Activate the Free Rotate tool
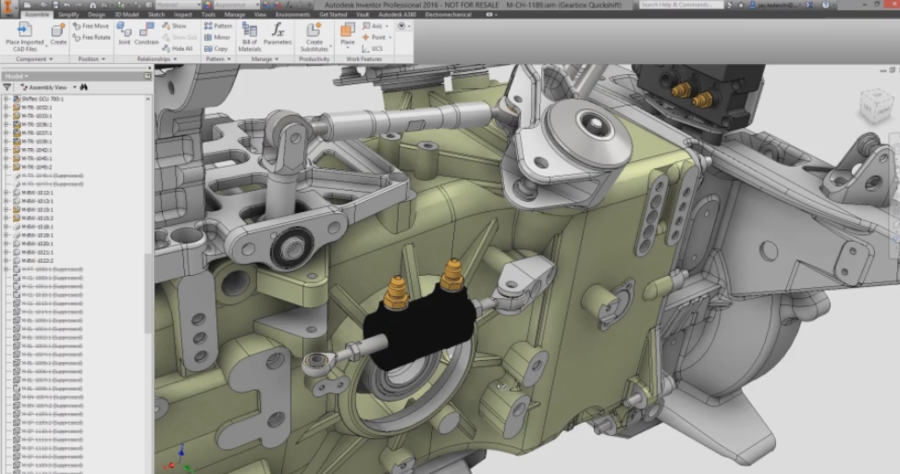 click(92, 37)
